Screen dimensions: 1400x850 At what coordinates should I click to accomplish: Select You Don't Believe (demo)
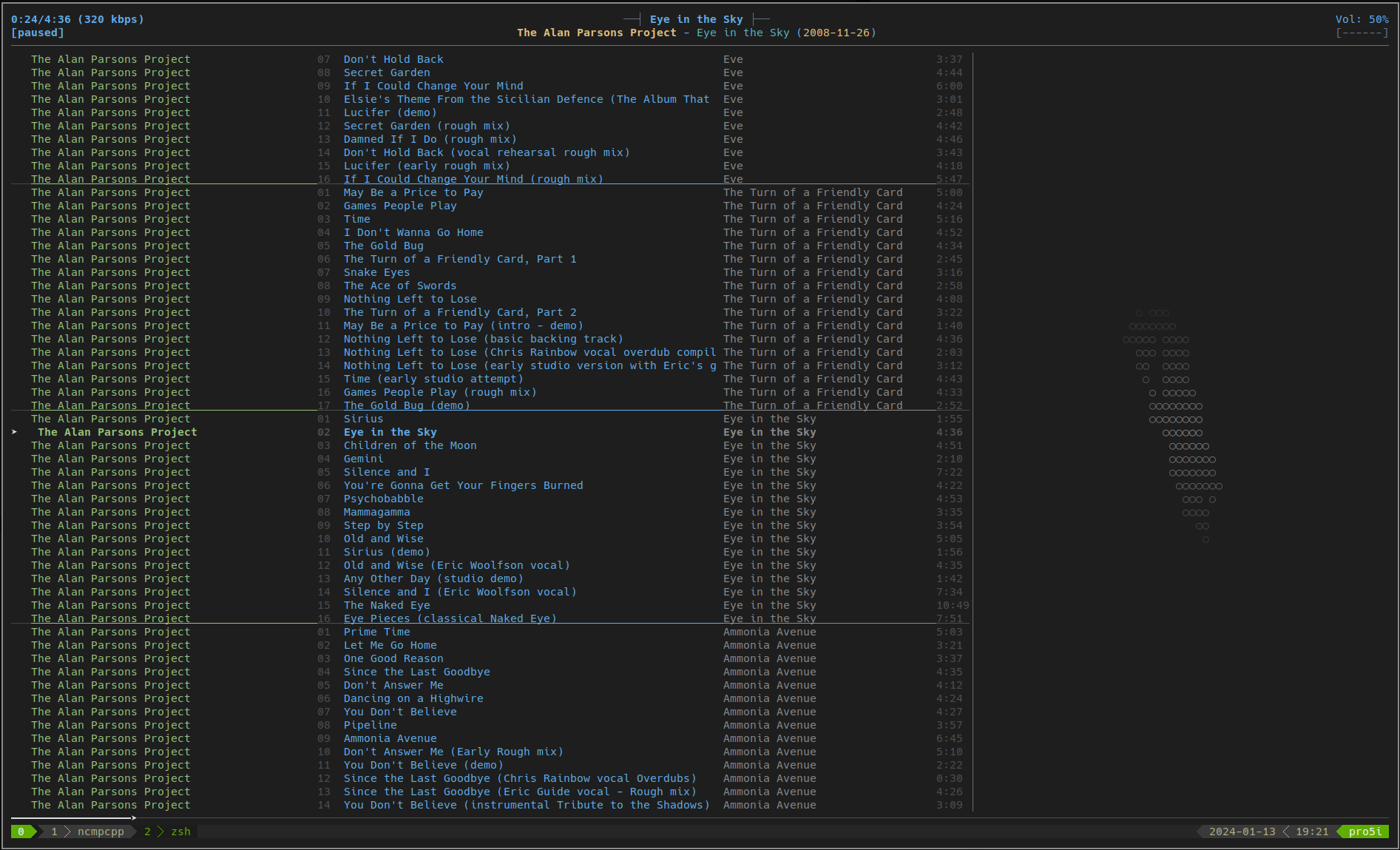pos(423,765)
